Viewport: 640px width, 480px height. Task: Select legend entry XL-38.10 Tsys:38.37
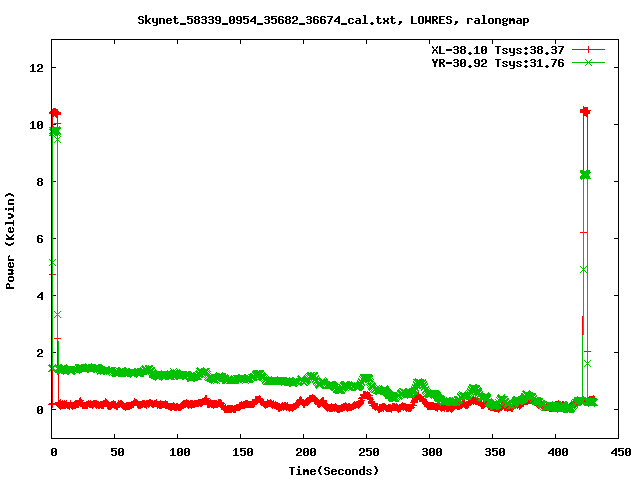(498, 50)
